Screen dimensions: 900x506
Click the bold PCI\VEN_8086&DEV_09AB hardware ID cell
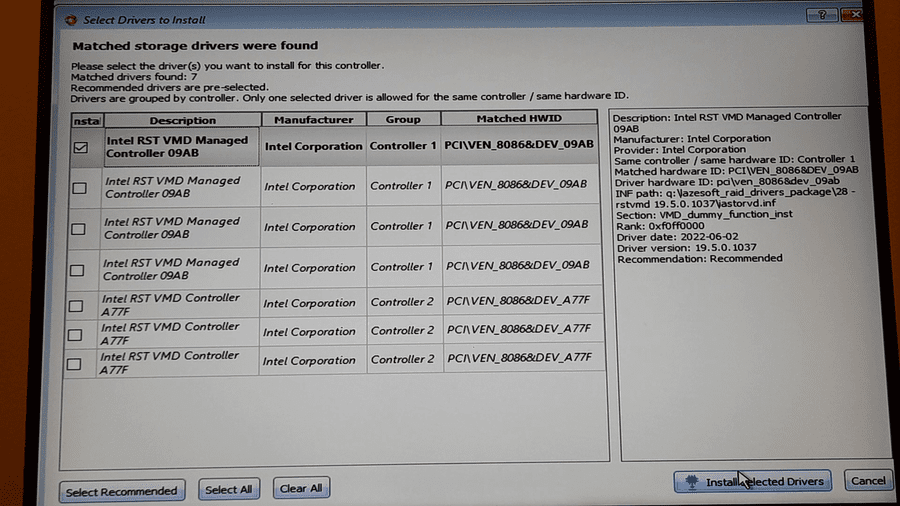pos(519,144)
